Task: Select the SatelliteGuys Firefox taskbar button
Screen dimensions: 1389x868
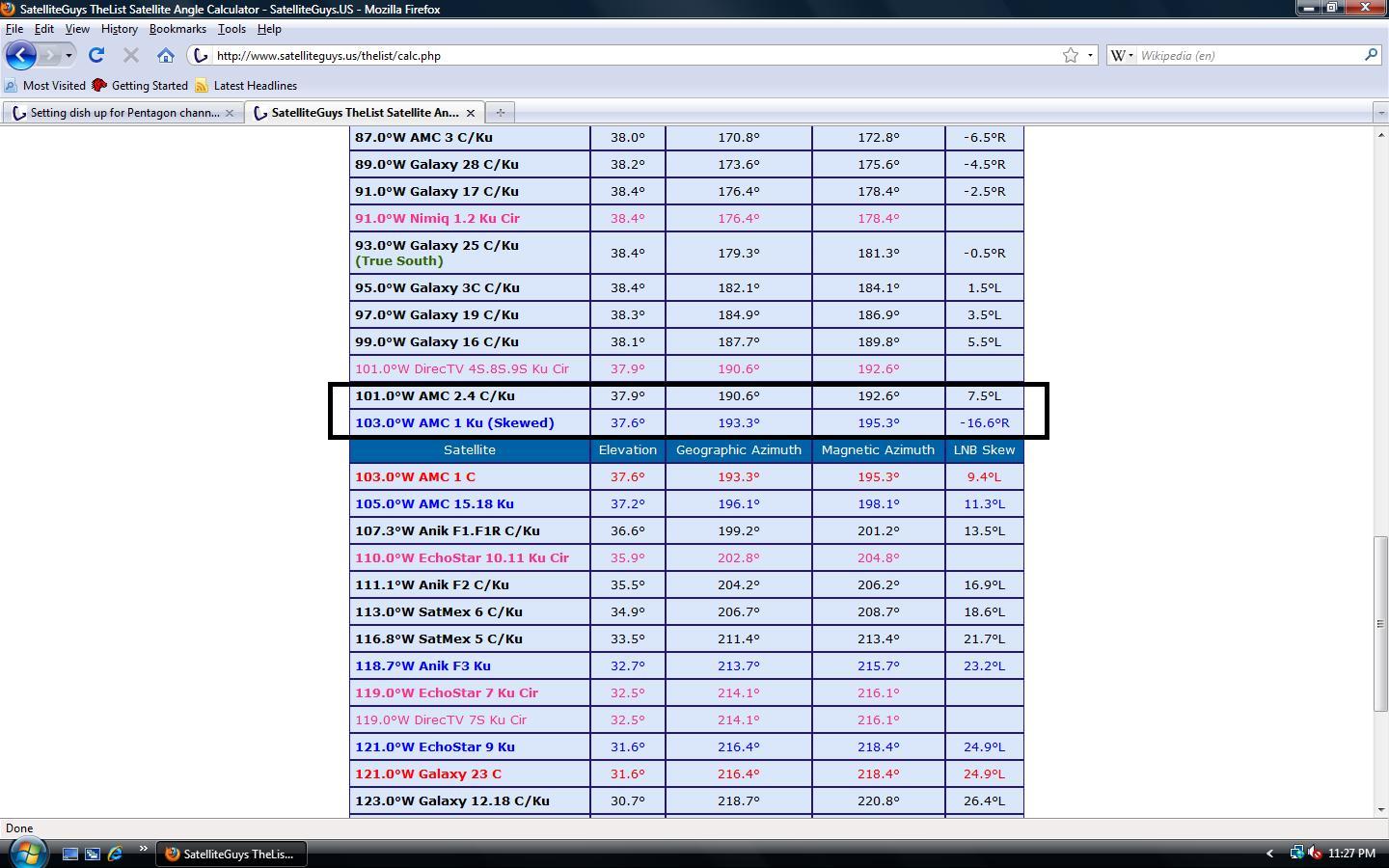Action: [x=231, y=854]
